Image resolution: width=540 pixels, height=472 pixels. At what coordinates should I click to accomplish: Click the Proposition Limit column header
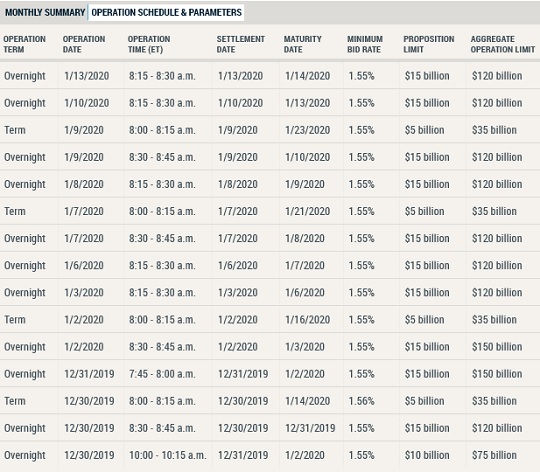click(x=429, y=44)
